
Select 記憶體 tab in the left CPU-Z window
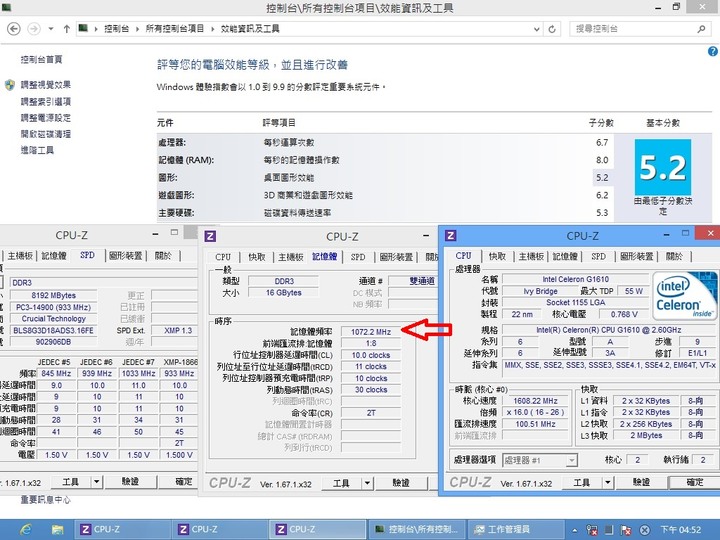54,256
